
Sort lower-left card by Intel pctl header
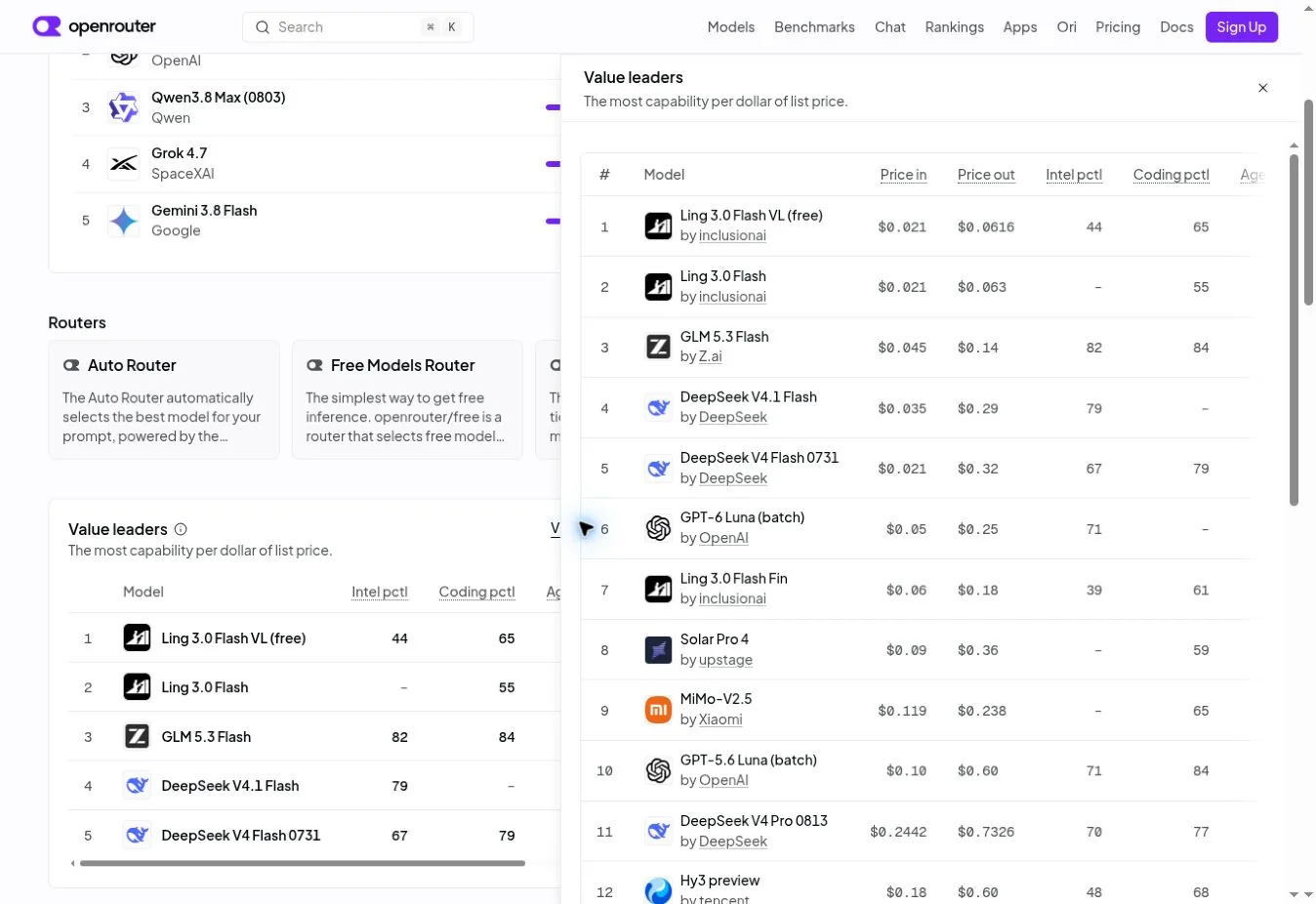click(x=380, y=592)
